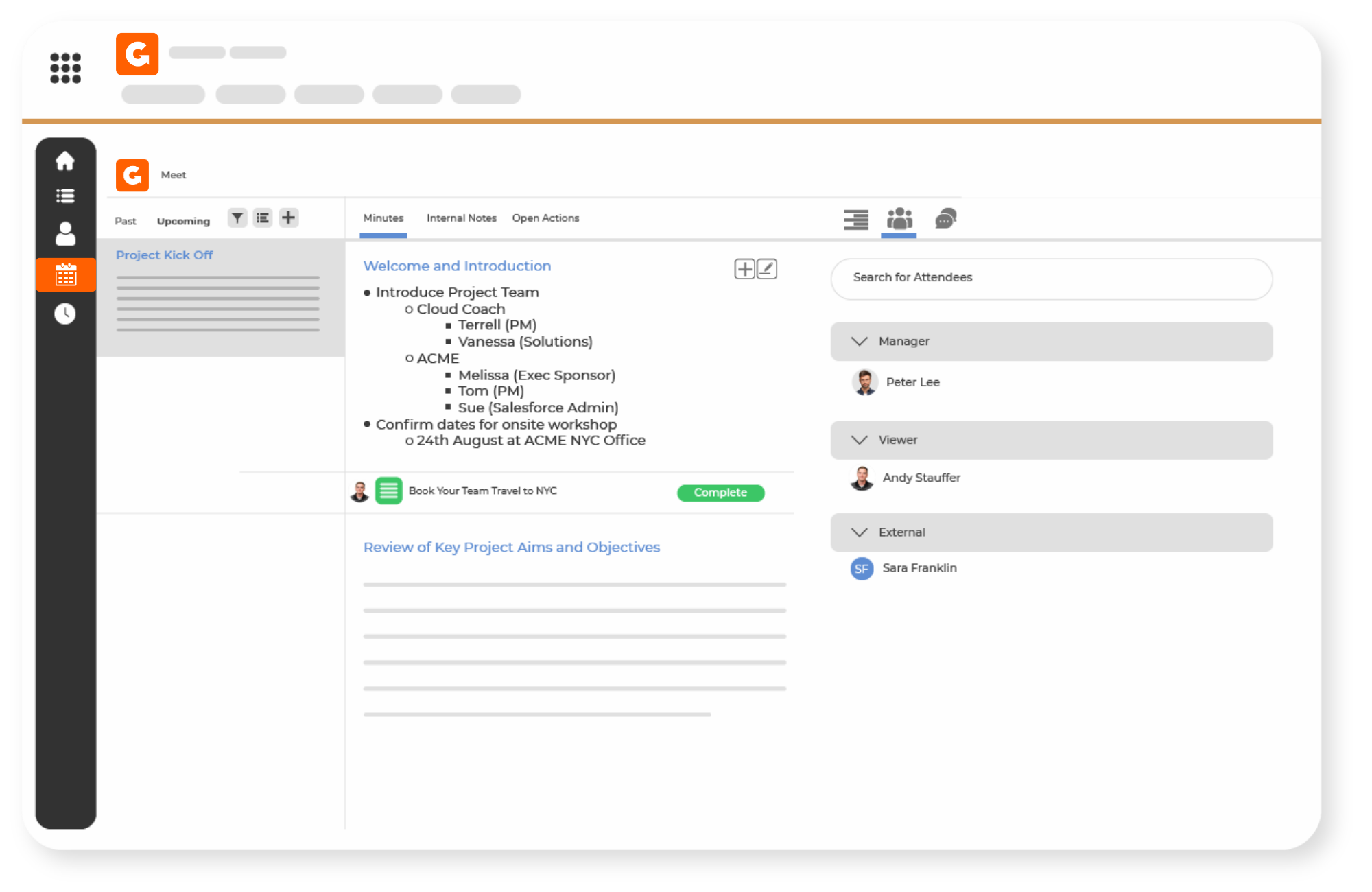Click the ACME sub-bullet
This screenshot has height=892, width=1372.
point(438,358)
